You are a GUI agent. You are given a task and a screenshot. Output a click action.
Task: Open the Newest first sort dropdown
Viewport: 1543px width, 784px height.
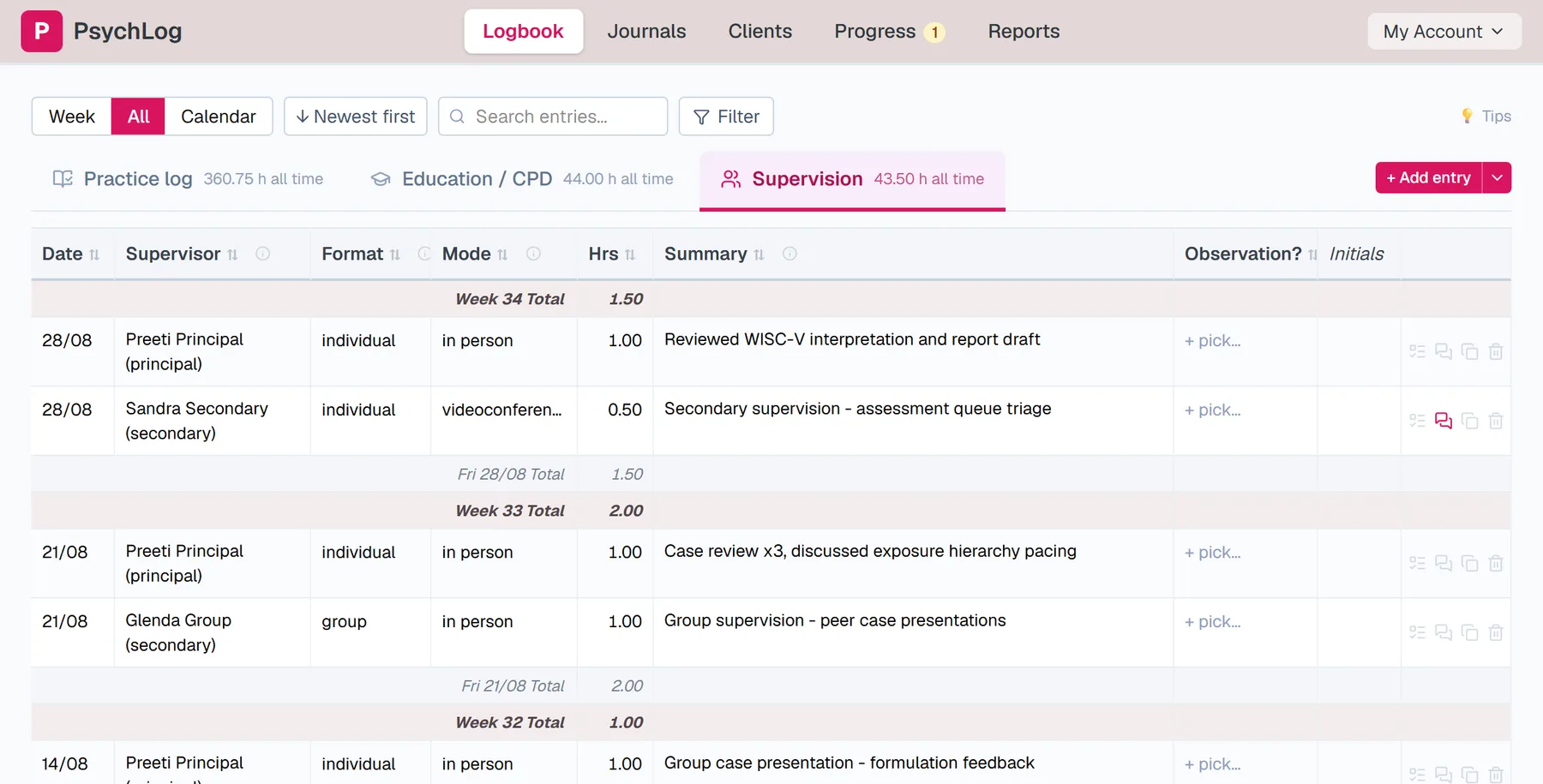356,117
